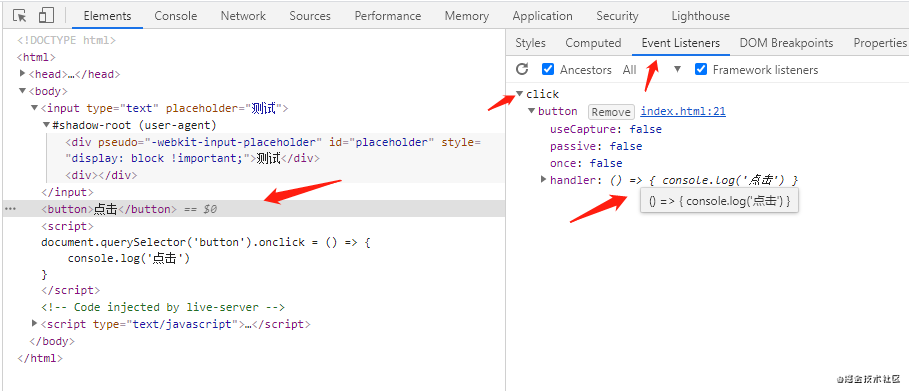The width and height of the screenshot is (909, 391).
Task: Open the Lighthouse tab
Action: coord(700,16)
